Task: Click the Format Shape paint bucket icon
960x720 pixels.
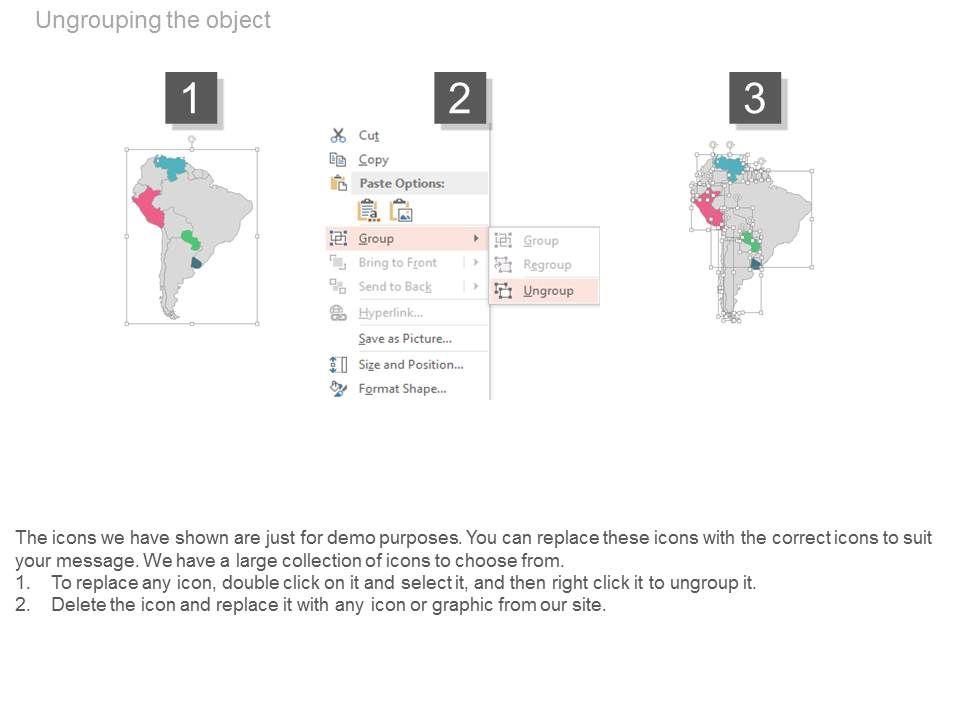Action: [338, 388]
